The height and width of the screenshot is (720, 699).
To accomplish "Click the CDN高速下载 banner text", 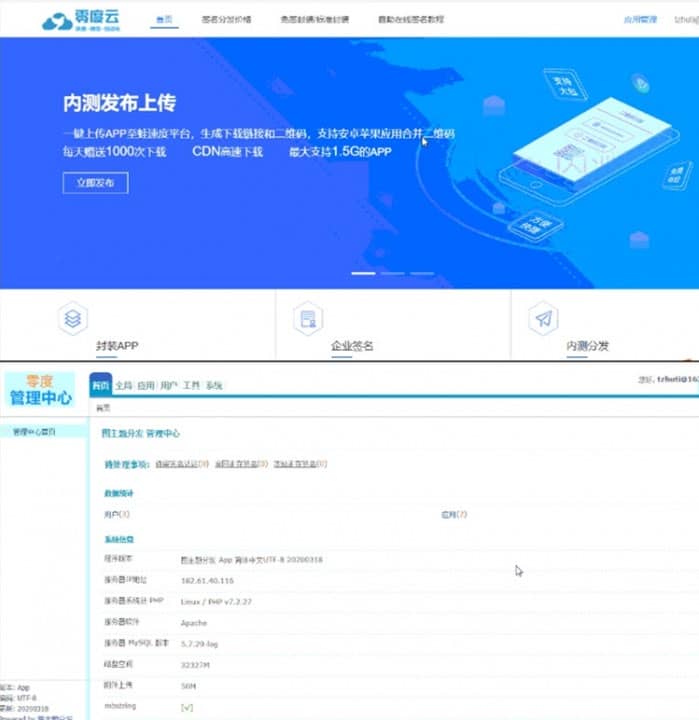I will pyautogui.click(x=227, y=152).
